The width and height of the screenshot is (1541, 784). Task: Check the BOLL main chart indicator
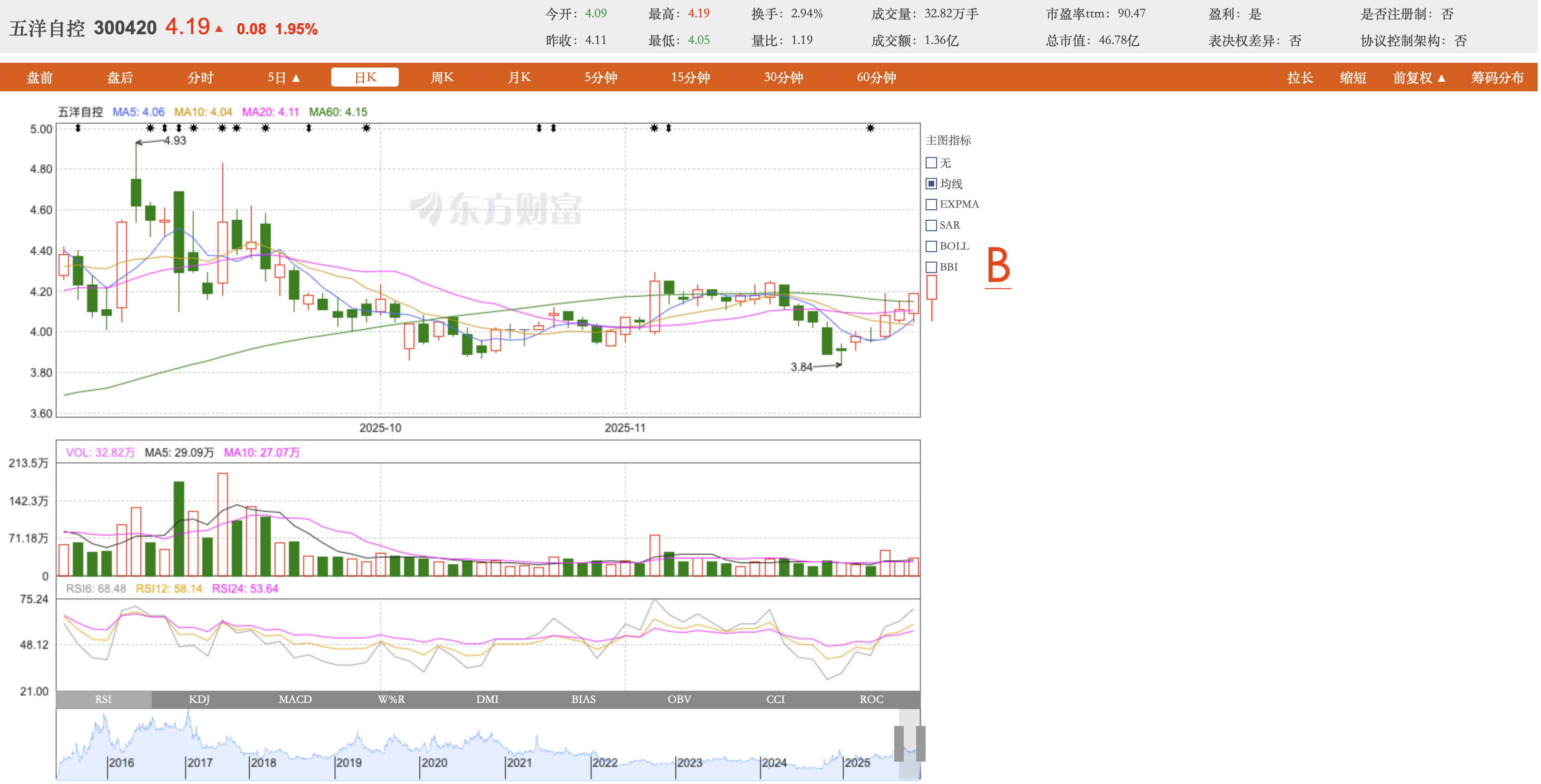click(x=931, y=246)
